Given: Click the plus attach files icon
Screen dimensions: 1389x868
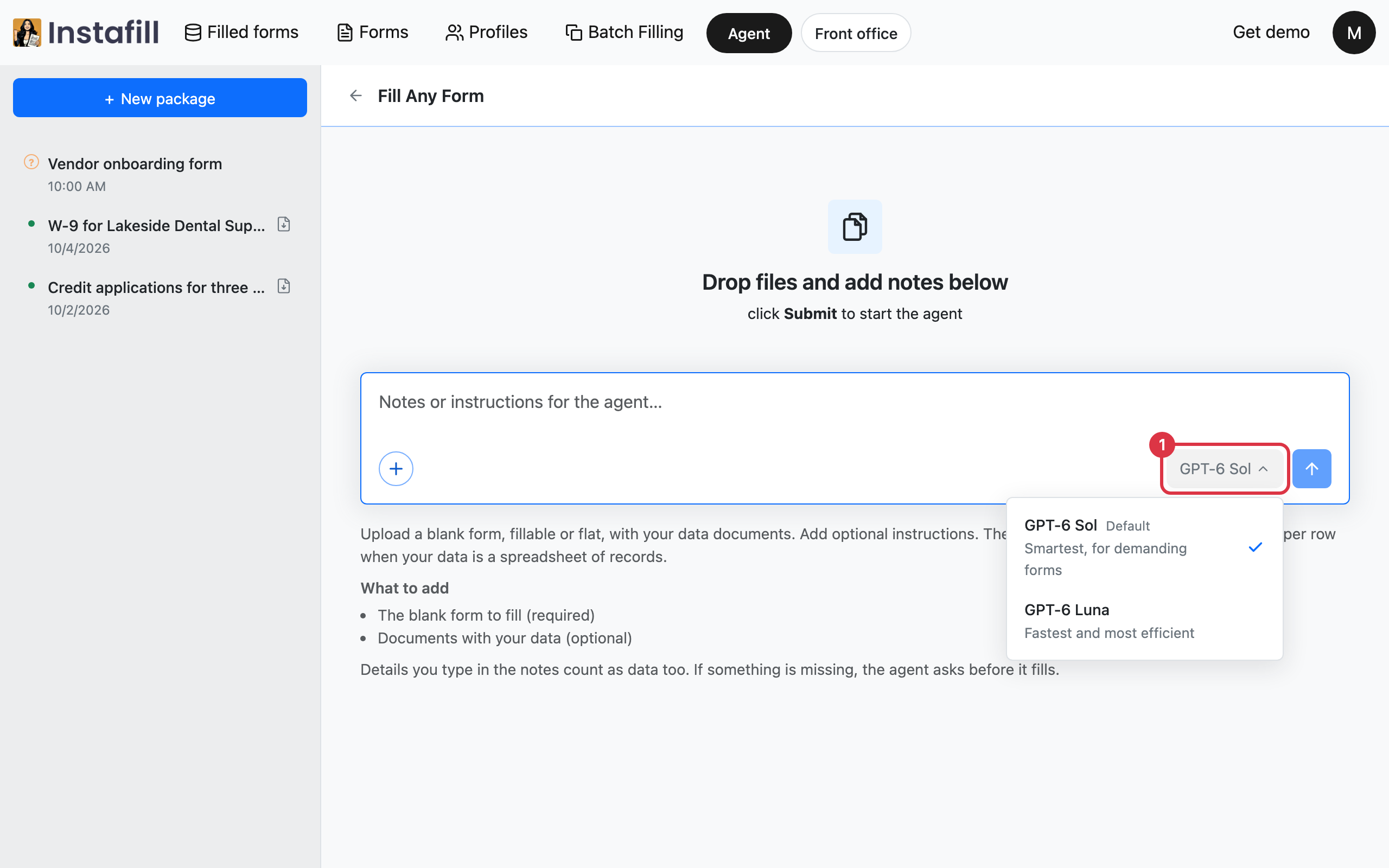Looking at the screenshot, I should 396,468.
